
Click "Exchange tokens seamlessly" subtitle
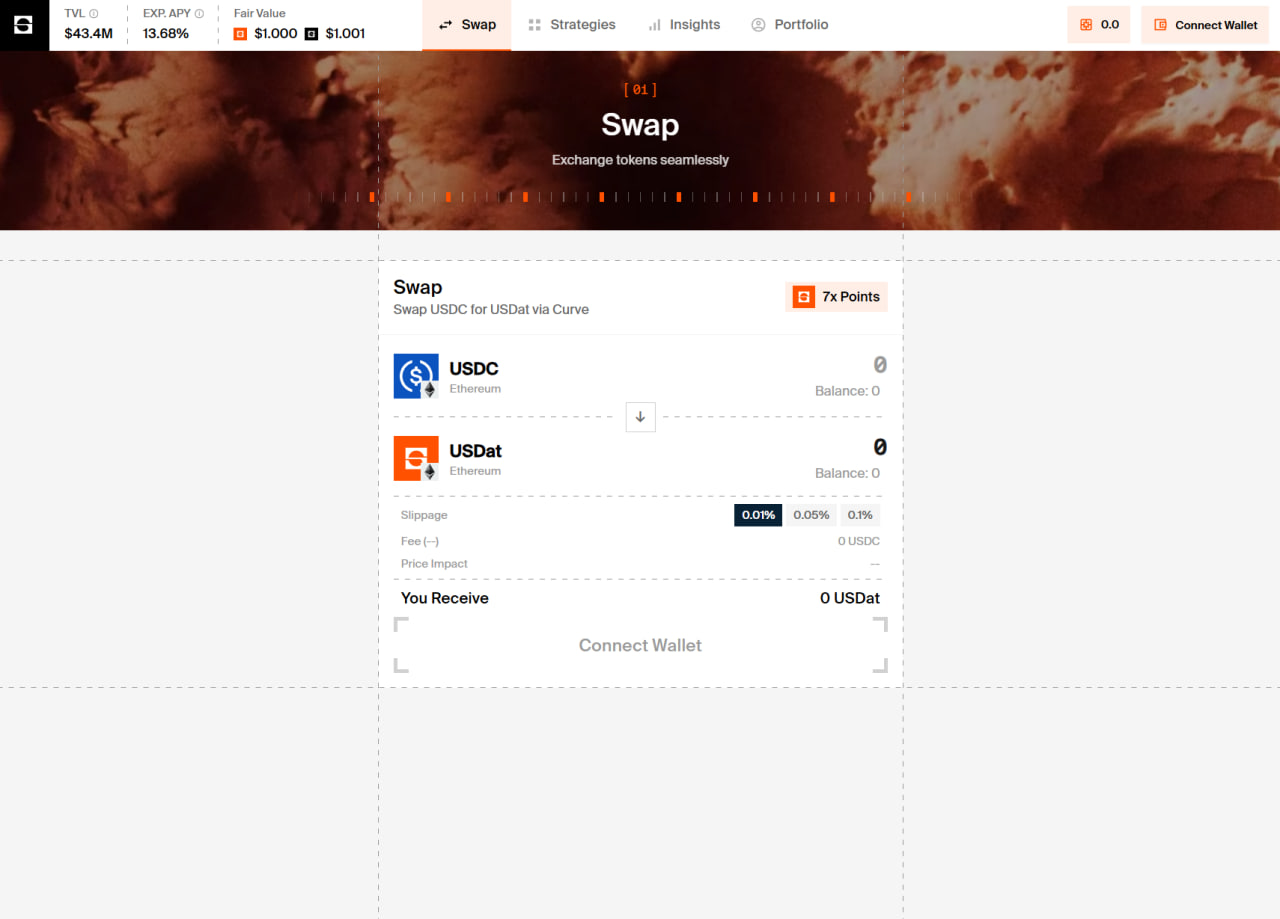(640, 160)
